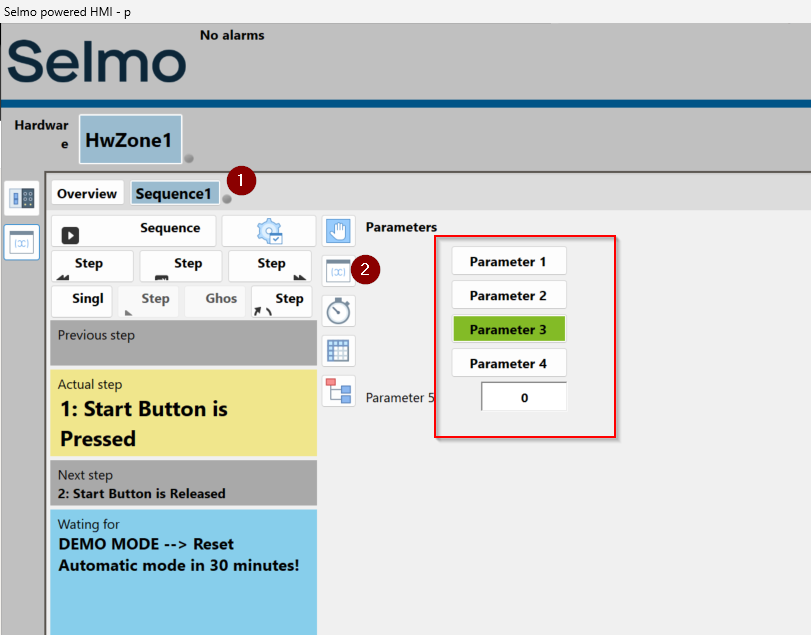
Task: Click the greyed Step button beside Singl
Action: pos(148,301)
